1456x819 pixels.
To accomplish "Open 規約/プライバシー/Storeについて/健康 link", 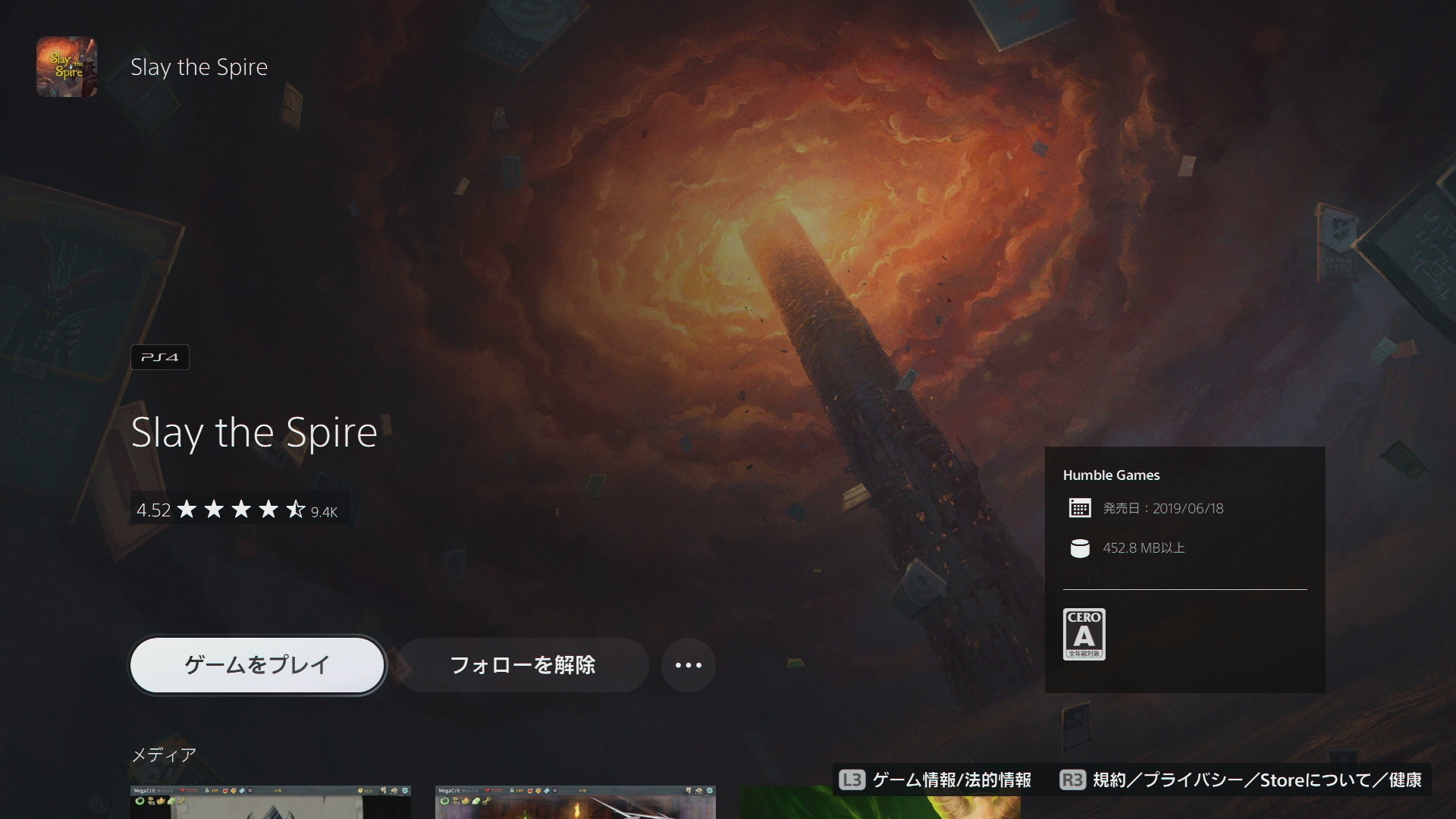I will (1257, 780).
